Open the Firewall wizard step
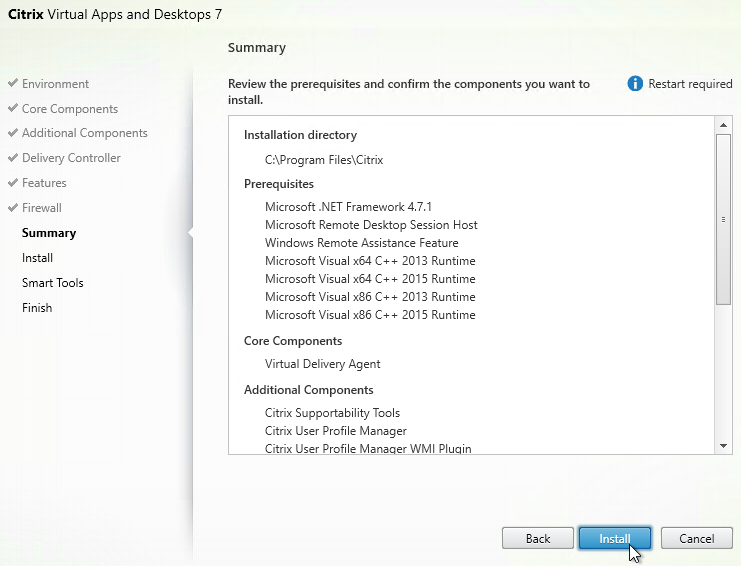741x566 pixels. click(42, 208)
